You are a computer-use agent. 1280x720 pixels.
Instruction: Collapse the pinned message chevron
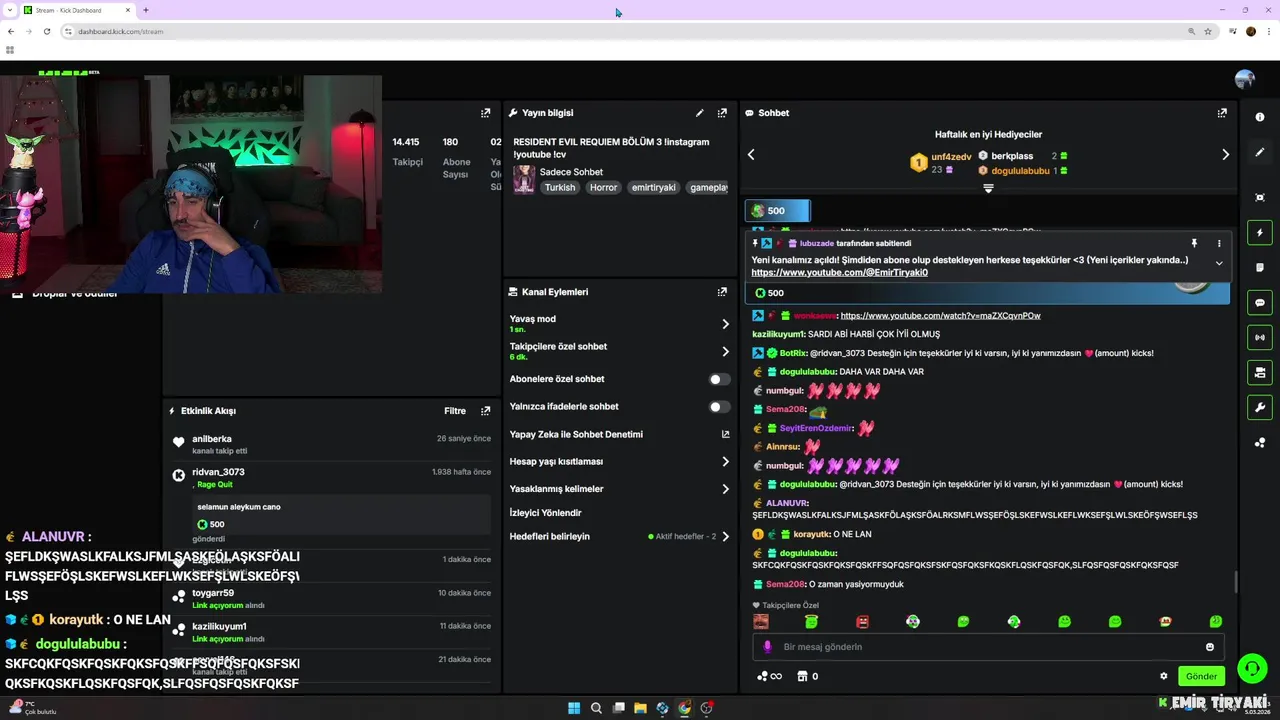(x=1219, y=263)
